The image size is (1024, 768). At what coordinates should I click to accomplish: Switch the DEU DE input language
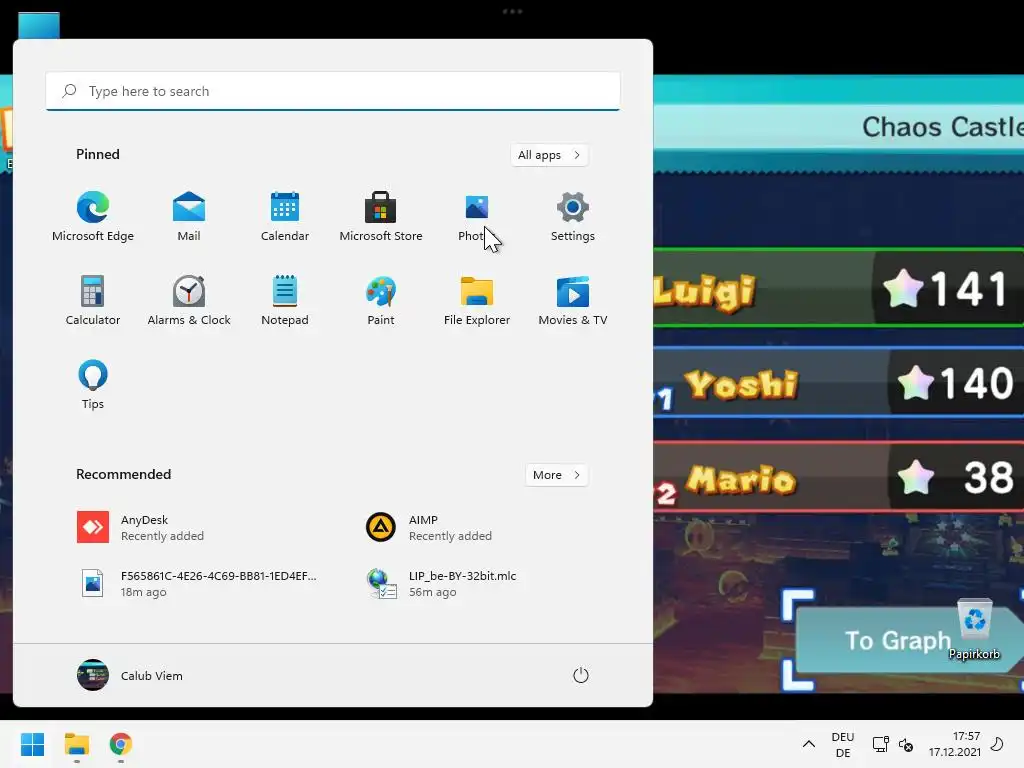tap(842, 744)
